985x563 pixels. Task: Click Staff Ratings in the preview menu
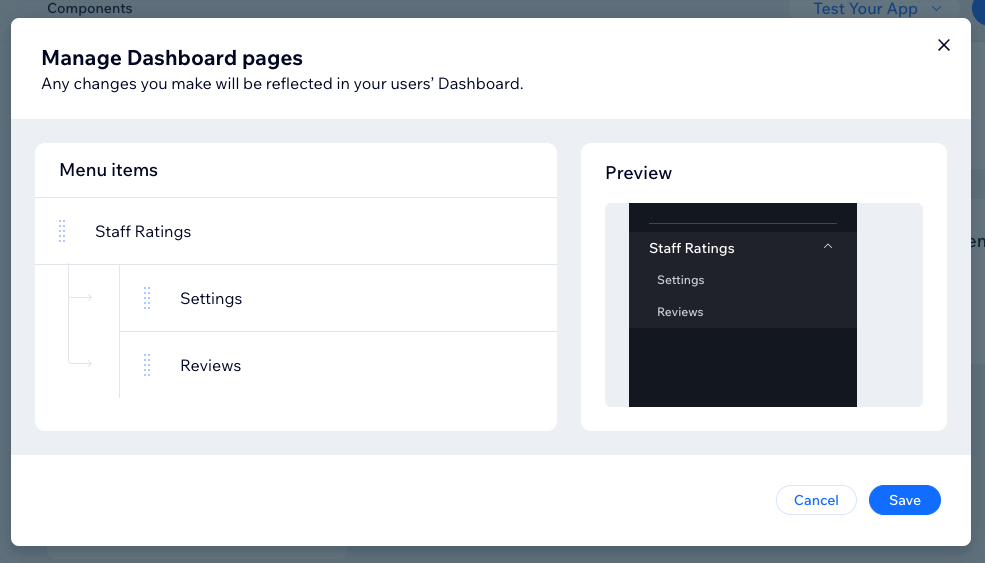(692, 248)
